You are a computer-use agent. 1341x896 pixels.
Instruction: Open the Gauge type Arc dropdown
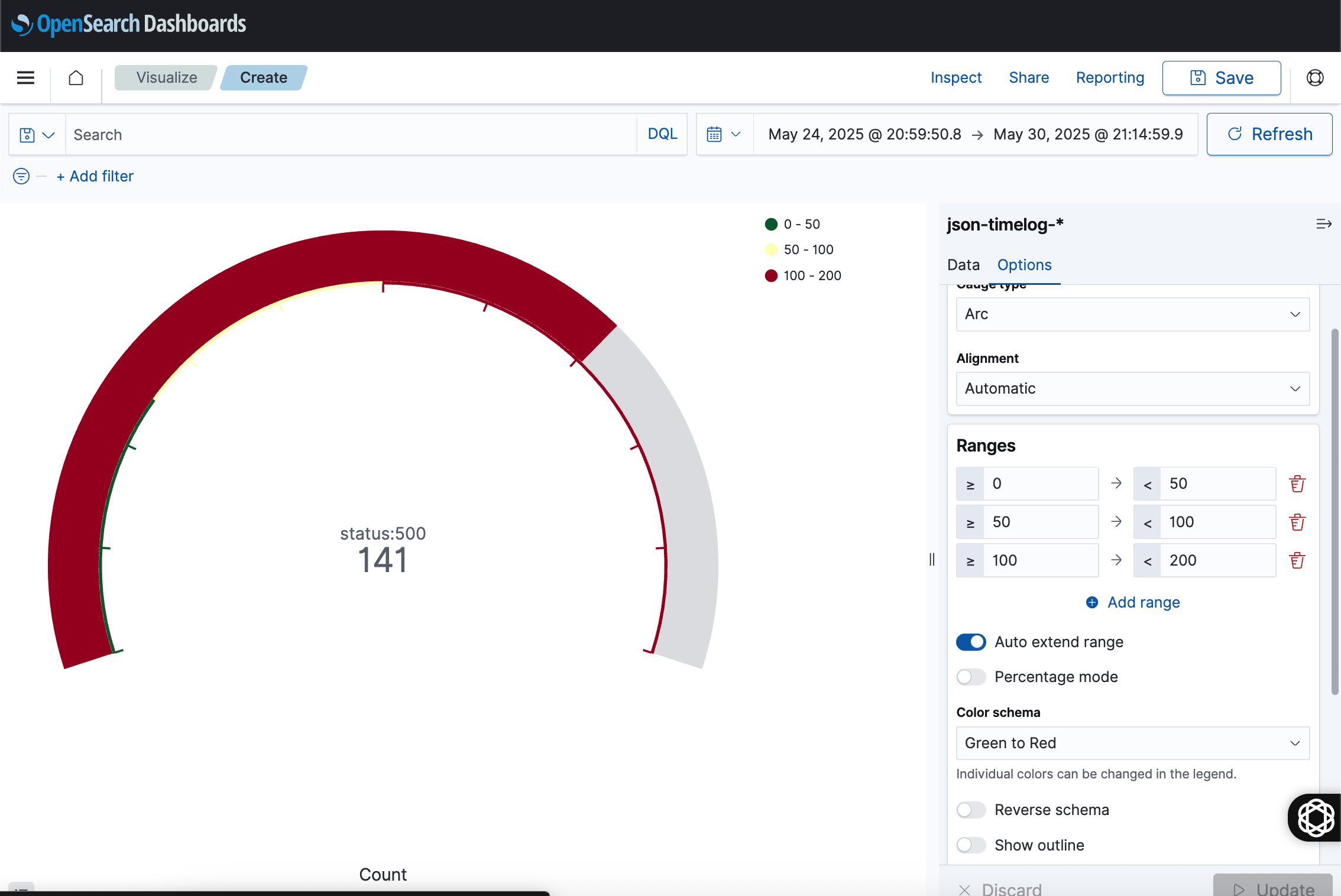point(1132,314)
